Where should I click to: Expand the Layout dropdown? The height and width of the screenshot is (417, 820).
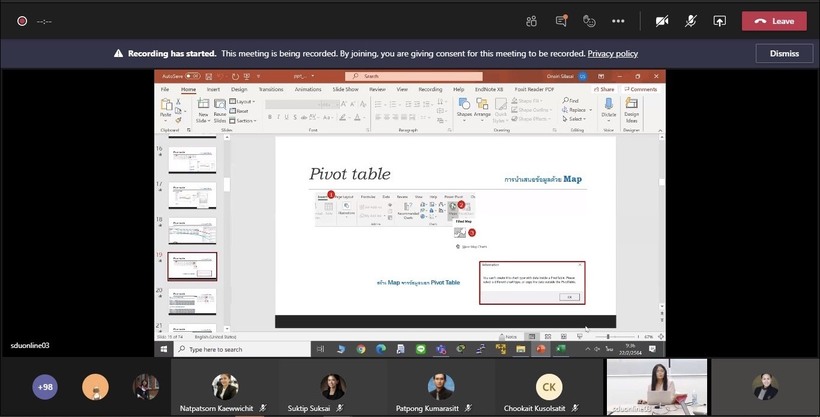click(x=243, y=101)
